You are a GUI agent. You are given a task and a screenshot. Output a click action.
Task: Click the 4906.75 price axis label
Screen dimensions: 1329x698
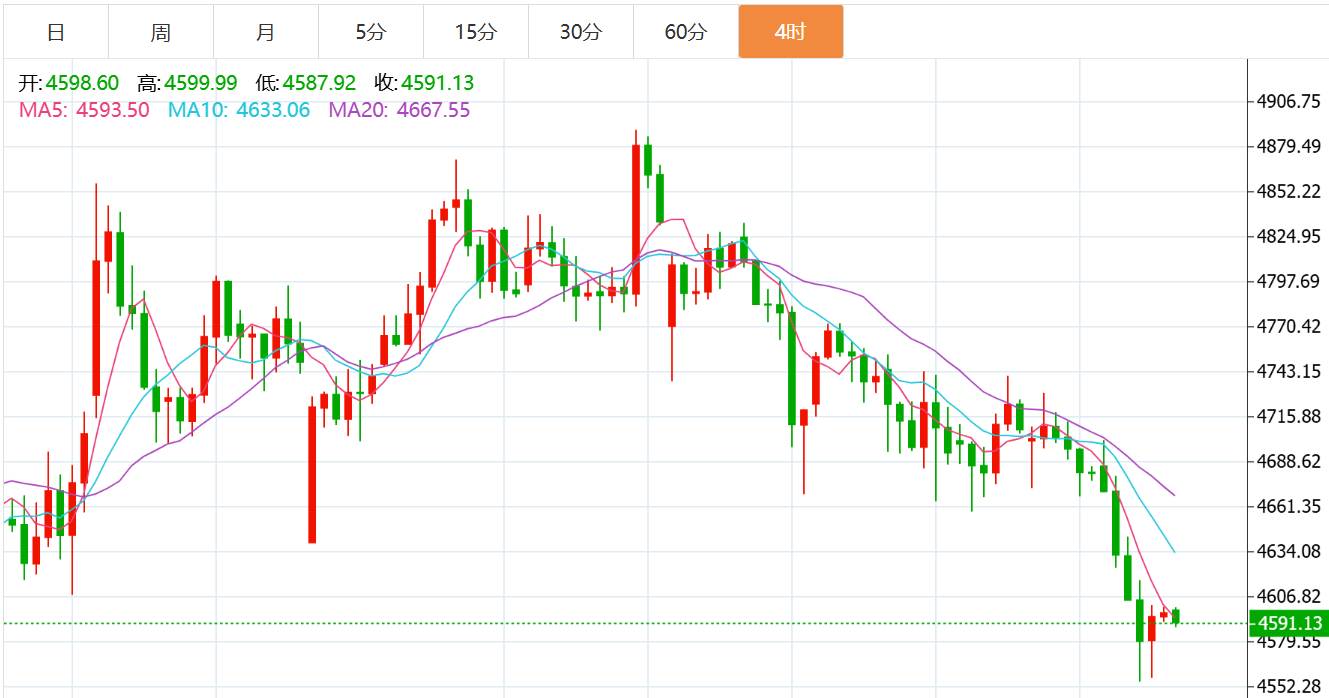[1290, 102]
